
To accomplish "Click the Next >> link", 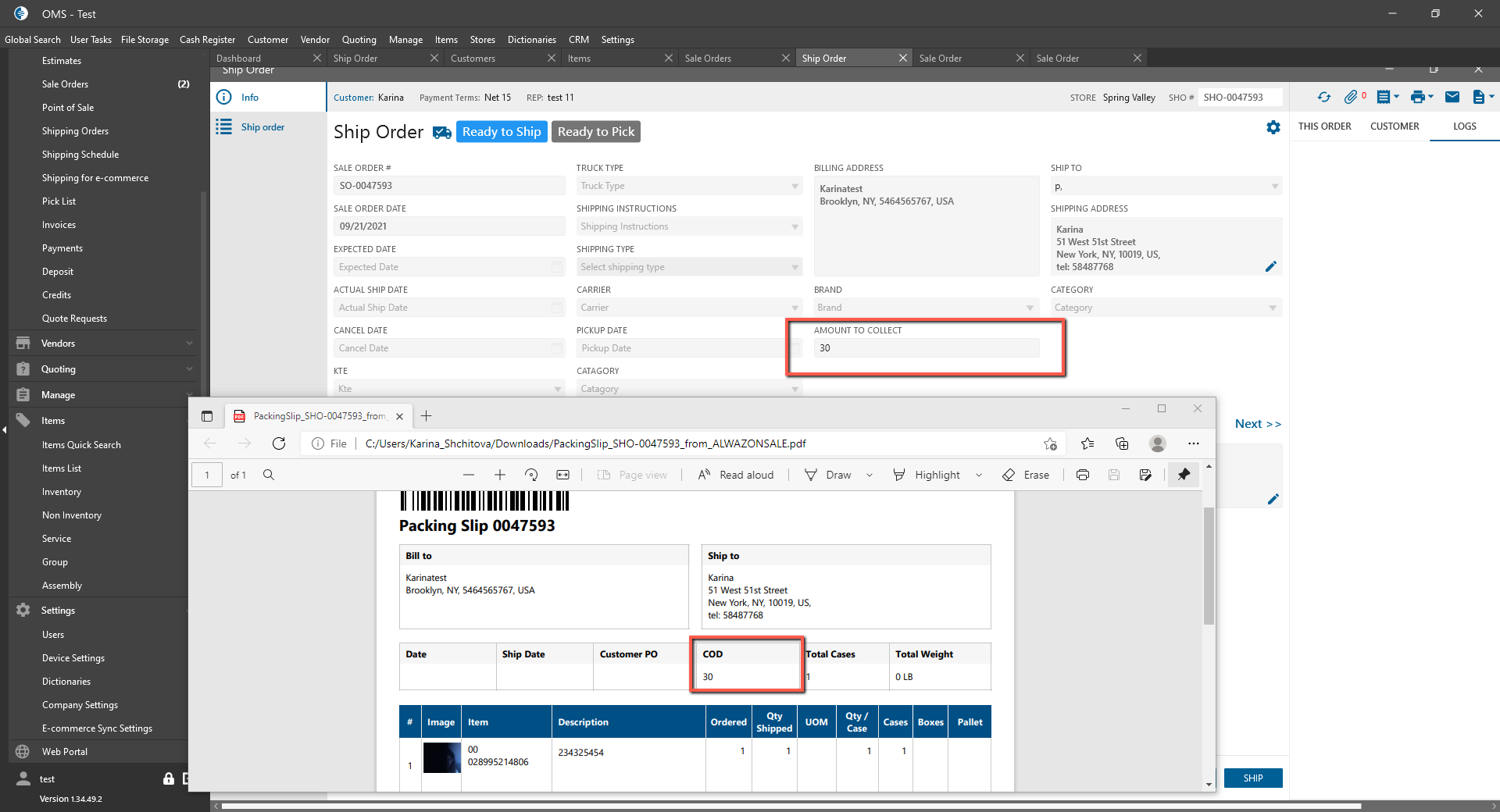I will point(1257,424).
